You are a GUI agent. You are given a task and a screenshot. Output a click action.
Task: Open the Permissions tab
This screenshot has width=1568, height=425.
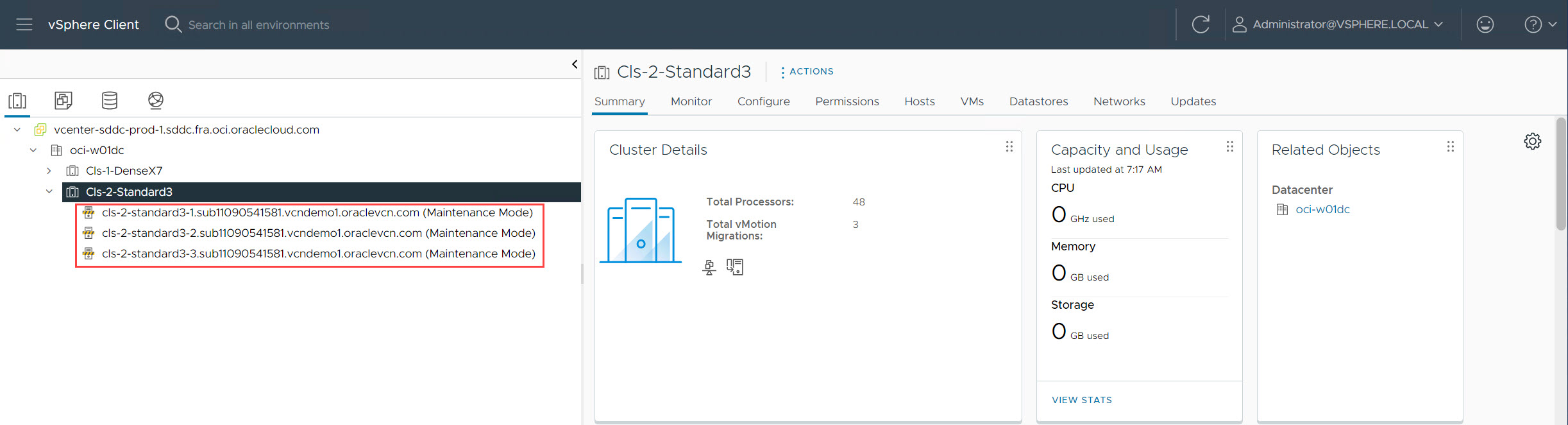point(847,101)
